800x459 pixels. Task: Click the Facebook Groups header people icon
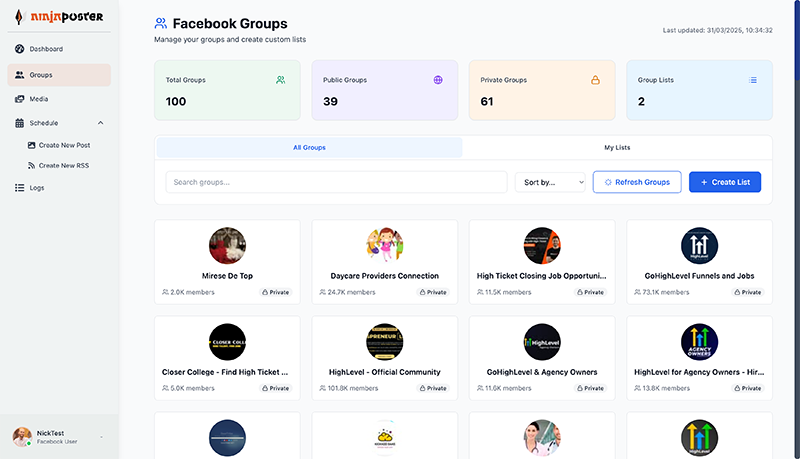tap(161, 23)
